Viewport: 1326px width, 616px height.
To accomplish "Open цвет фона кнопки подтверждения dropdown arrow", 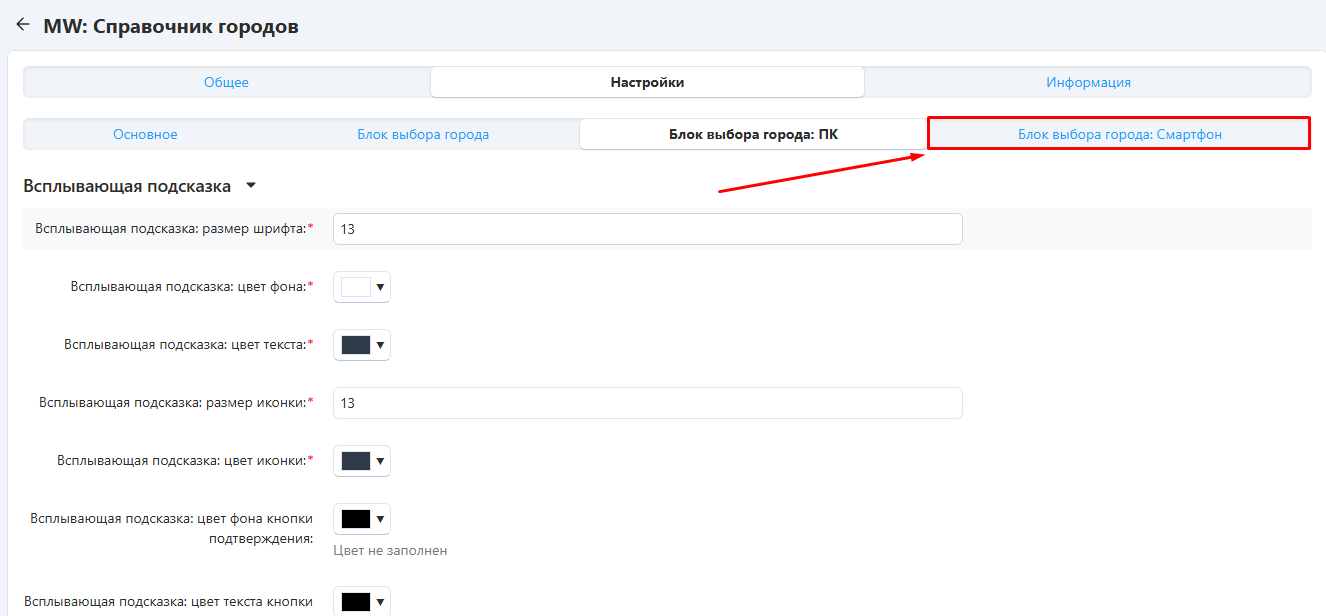I will tap(380, 519).
